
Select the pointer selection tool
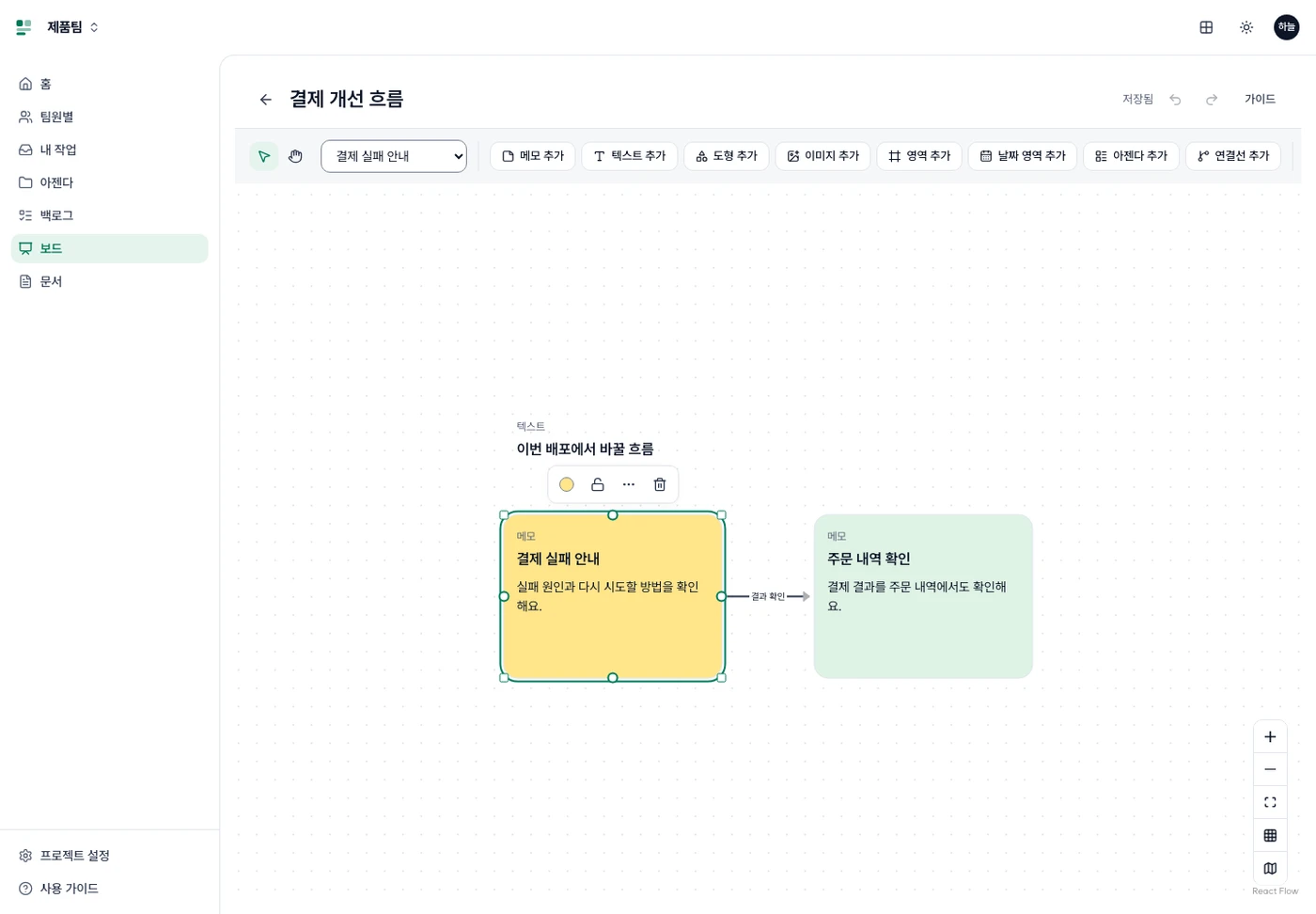(x=264, y=156)
